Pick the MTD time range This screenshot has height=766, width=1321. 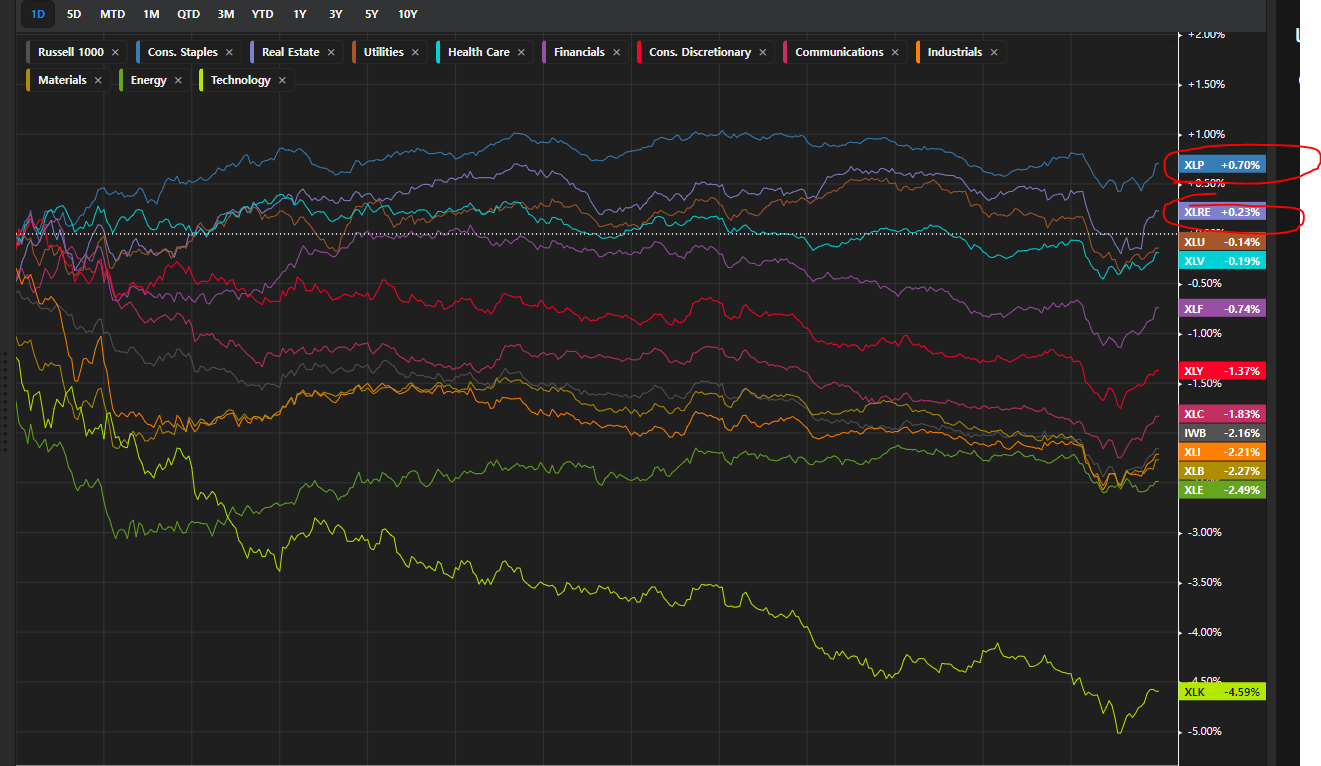[112, 14]
